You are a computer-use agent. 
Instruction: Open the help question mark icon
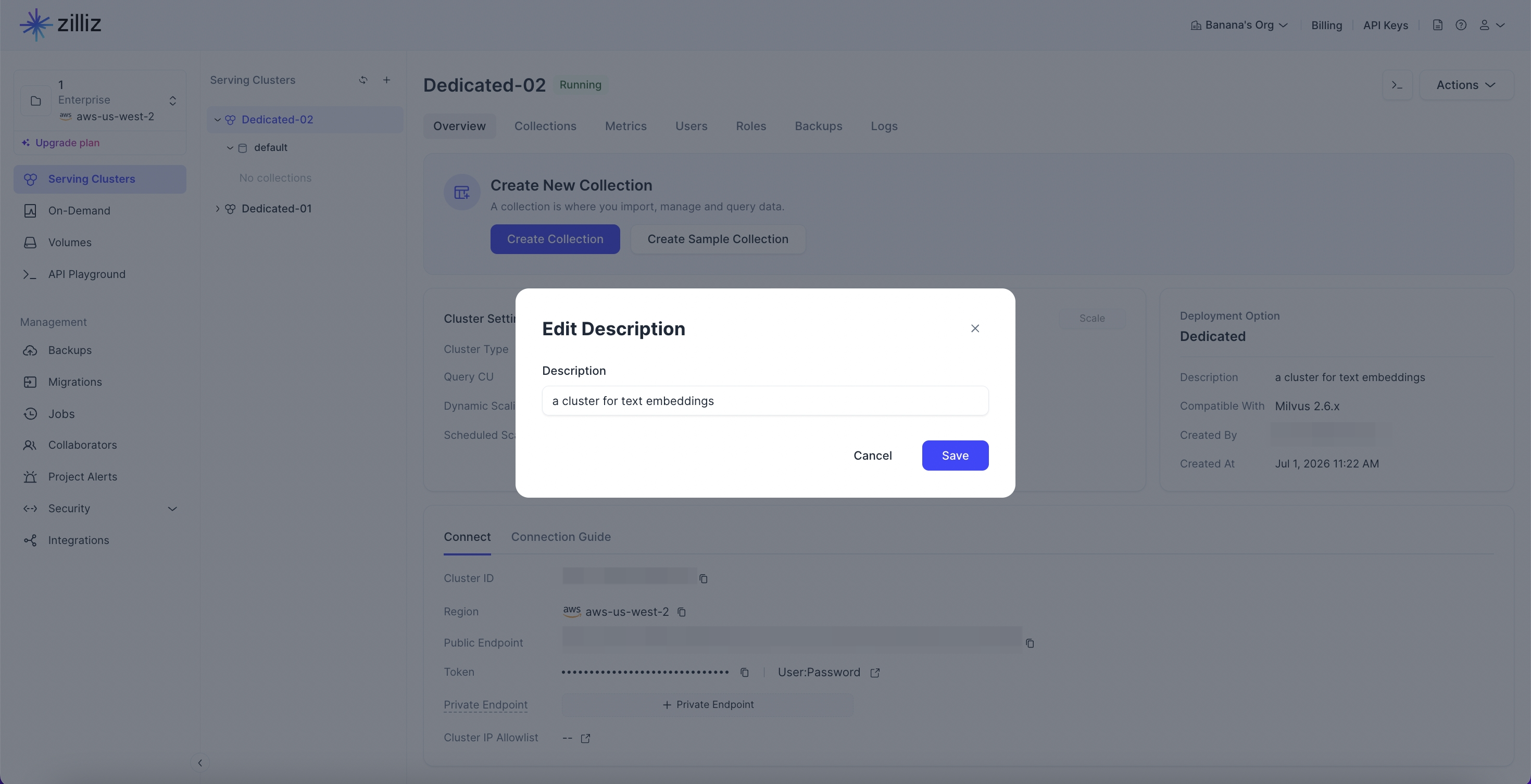pos(1460,25)
